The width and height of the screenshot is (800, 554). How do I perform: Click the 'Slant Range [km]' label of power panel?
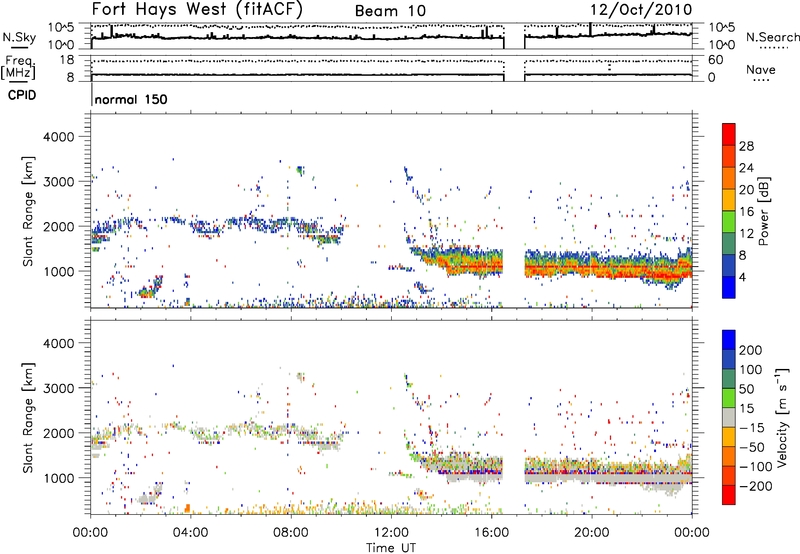tap(28, 211)
